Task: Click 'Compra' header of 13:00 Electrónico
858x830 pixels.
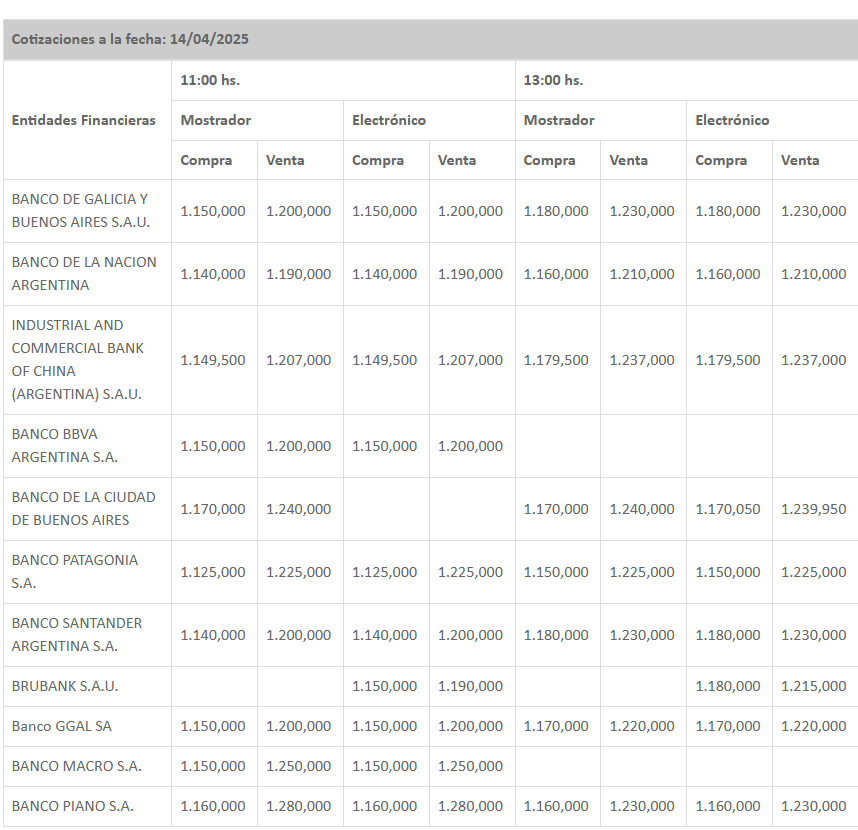Action: pyautogui.click(x=721, y=160)
